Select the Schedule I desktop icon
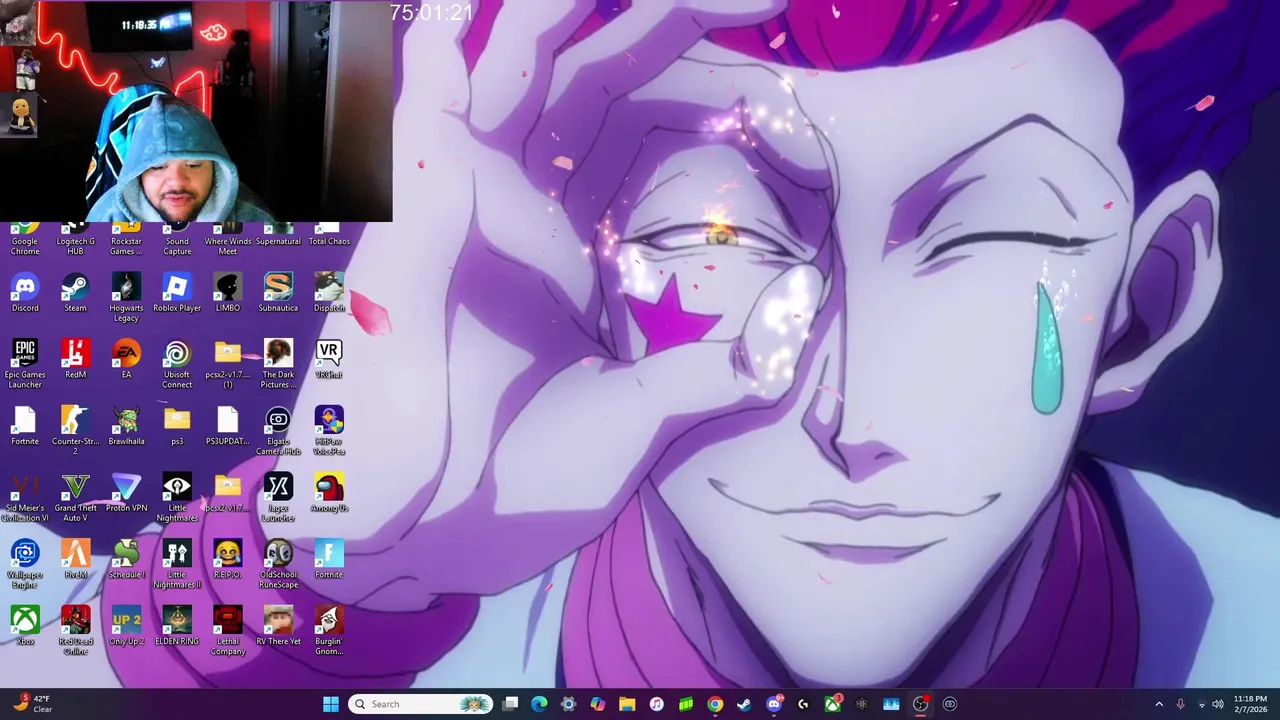Viewport: 1280px width, 720px height. coord(126,561)
